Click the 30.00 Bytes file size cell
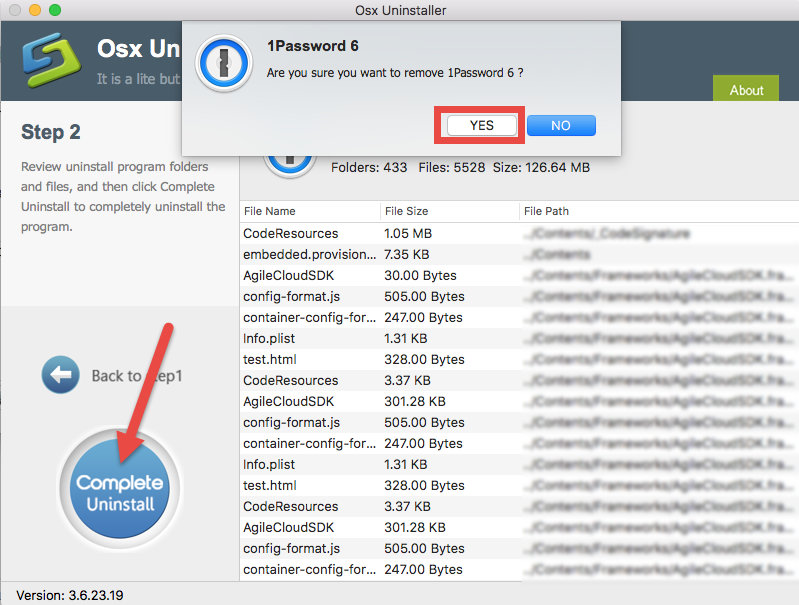 [420, 275]
